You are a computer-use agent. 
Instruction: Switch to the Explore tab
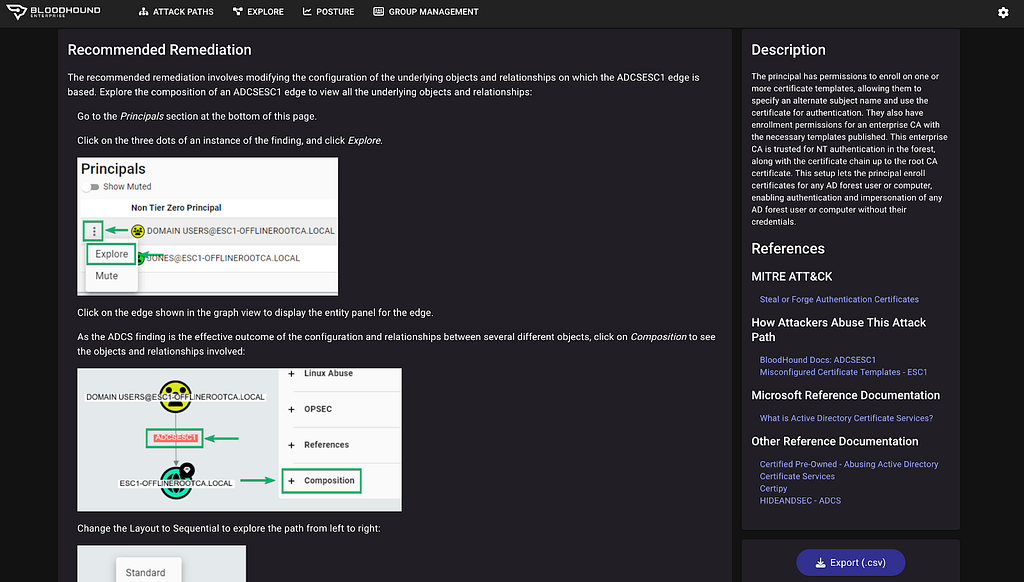click(x=259, y=12)
